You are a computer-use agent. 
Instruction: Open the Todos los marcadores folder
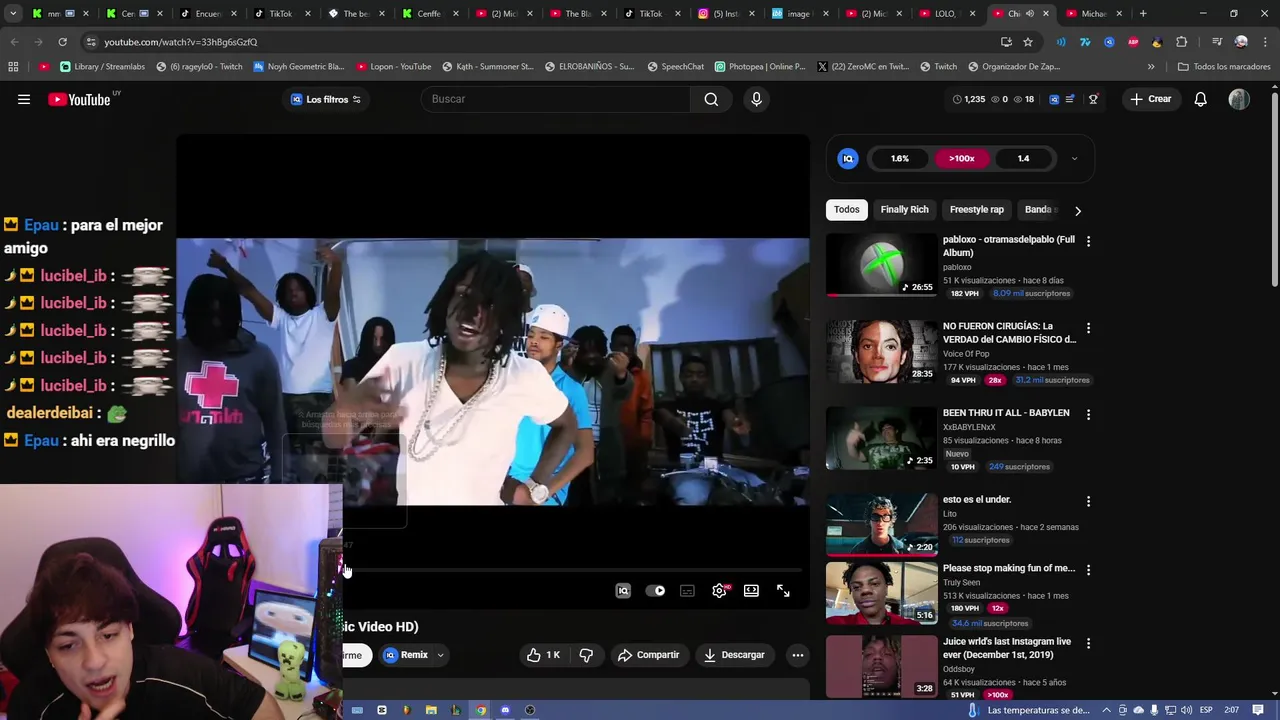coord(1224,67)
